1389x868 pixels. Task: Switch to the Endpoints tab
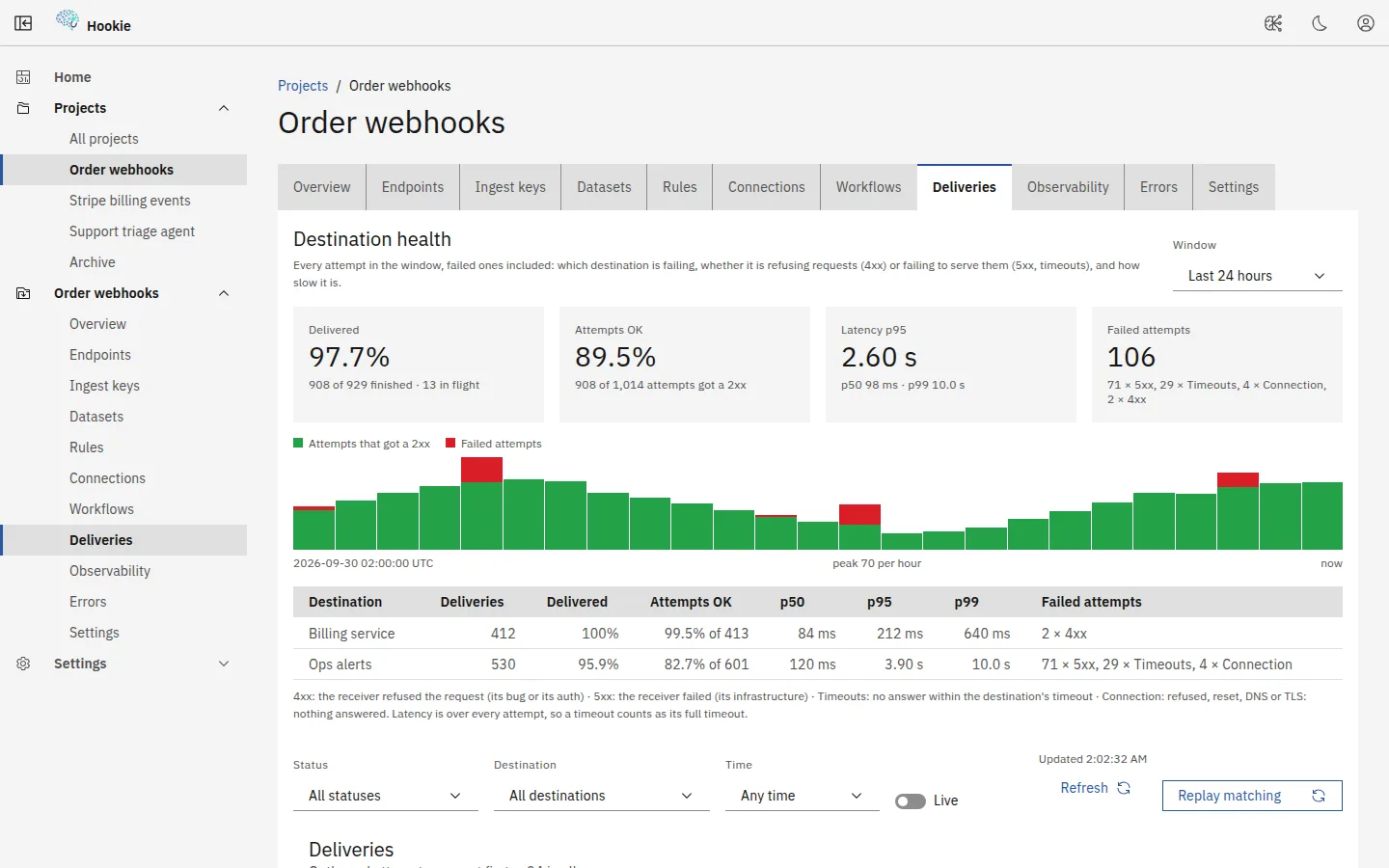[x=413, y=187]
